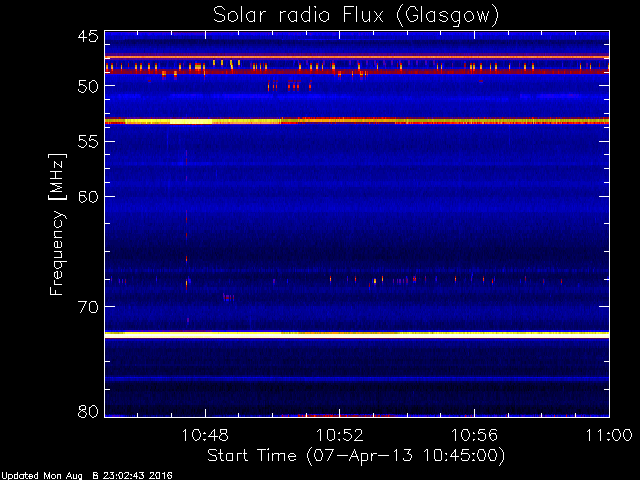Click the "Start Time (07-Apr-13 10:45:00)" label

(x=356, y=456)
